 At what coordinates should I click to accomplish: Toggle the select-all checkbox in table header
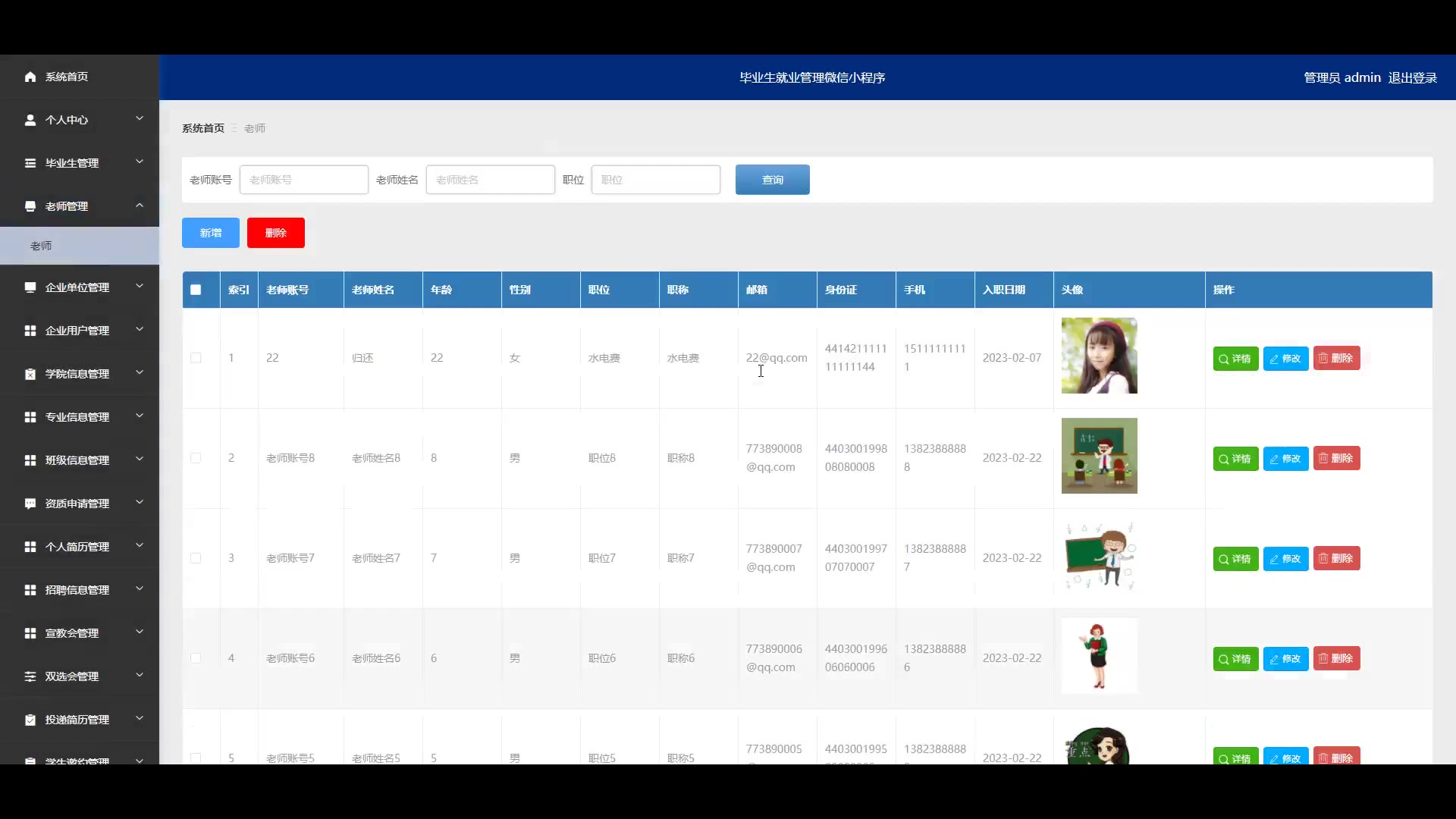click(196, 290)
